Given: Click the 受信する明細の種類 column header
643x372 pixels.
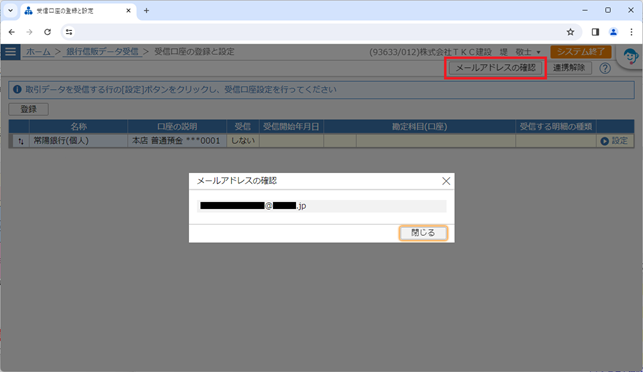Looking at the screenshot, I should [x=556, y=127].
